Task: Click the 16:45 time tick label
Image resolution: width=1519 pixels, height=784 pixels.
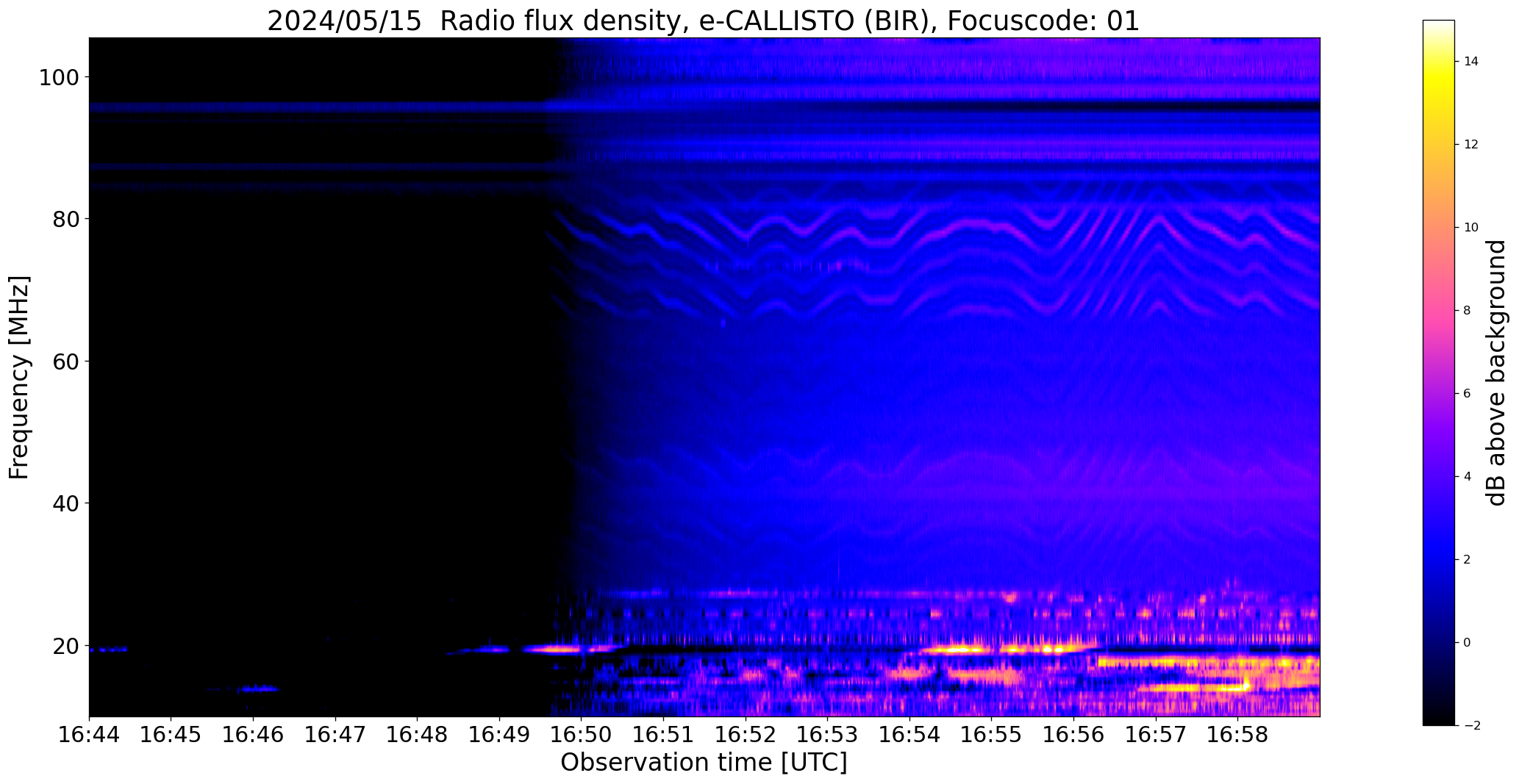Action: [171, 734]
